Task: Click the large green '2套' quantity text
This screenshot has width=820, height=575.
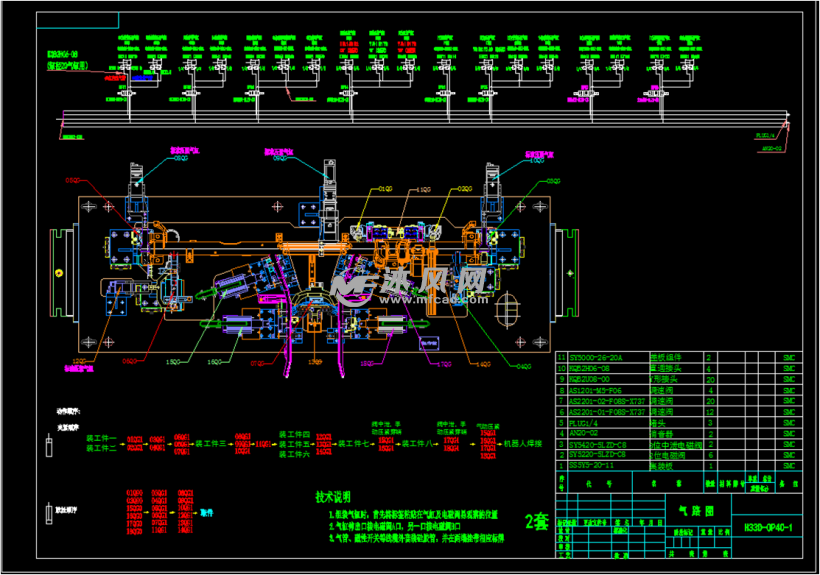Action: point(536,520)
